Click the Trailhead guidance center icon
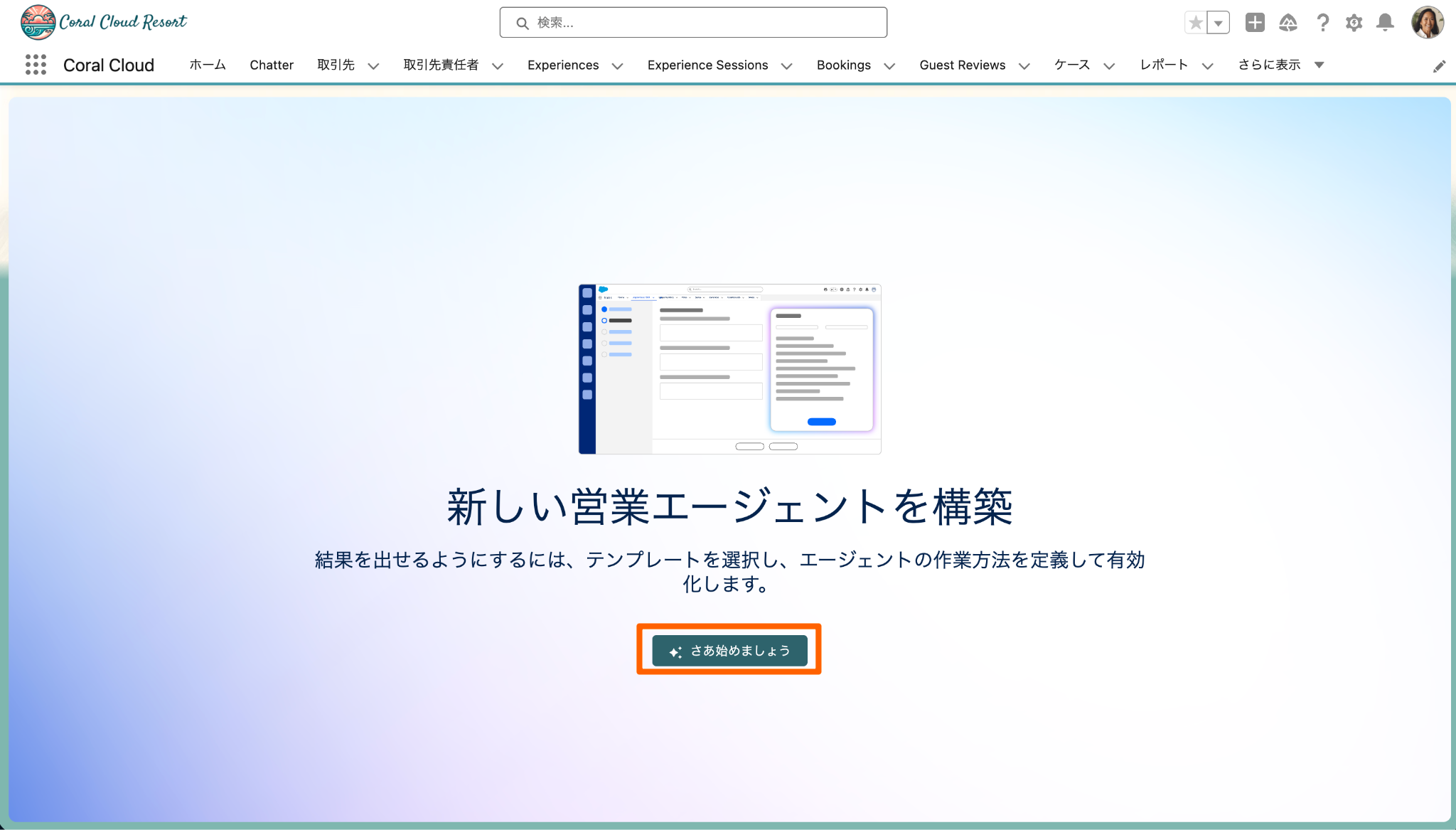The height and width of the screenshot is (830, 1456). pyautogui.click(x=1288, y=23)
